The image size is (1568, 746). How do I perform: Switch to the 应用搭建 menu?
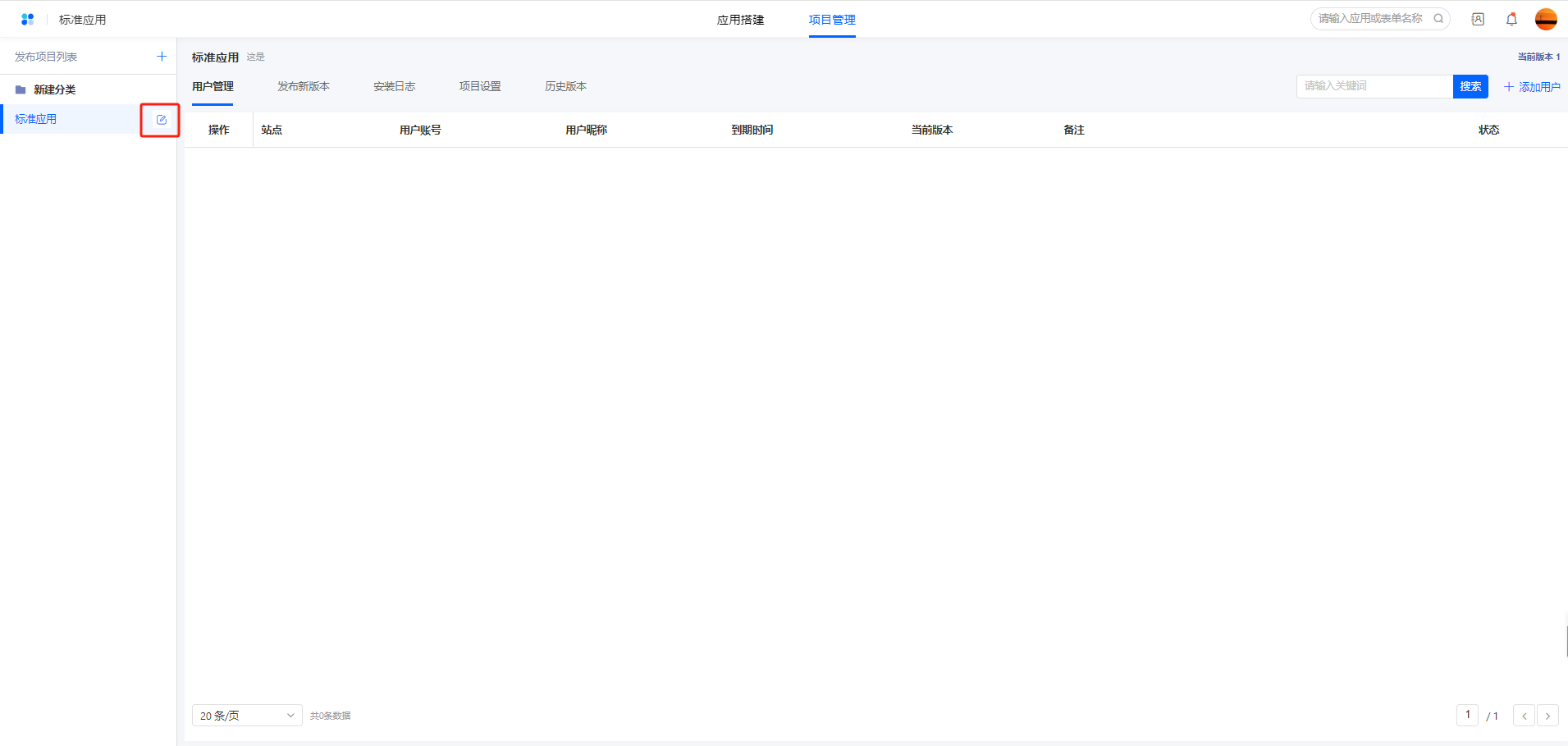pos(740,20)
